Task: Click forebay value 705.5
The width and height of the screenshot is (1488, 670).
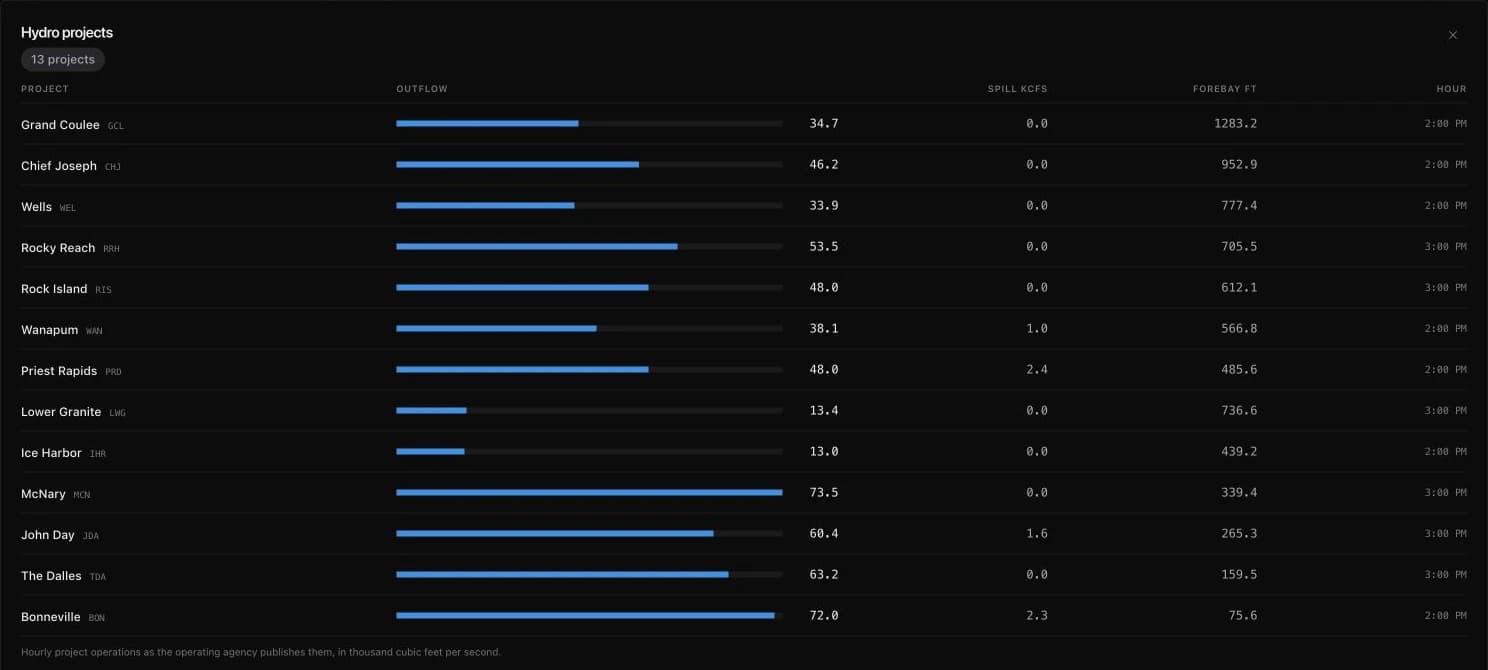Action: click(1240, 247)
